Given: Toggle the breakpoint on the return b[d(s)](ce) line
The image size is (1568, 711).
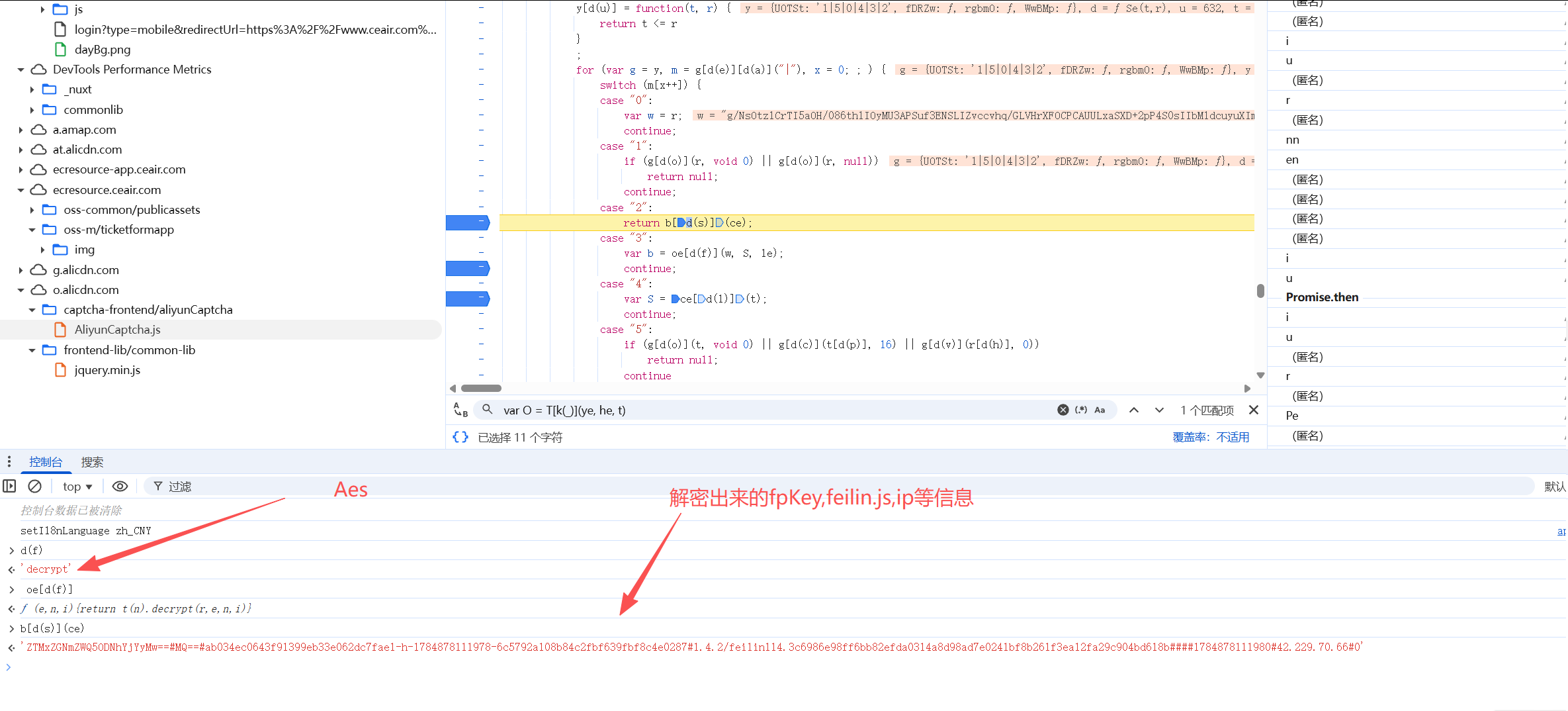Looking at the screenshot, I should (x=468, y=222).
